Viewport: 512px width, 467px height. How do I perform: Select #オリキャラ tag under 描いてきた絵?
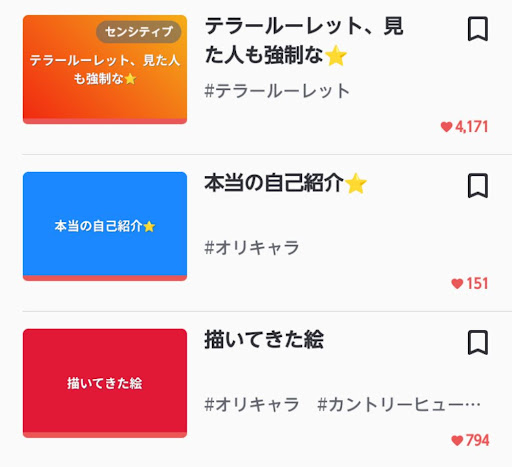click(252, 404)
